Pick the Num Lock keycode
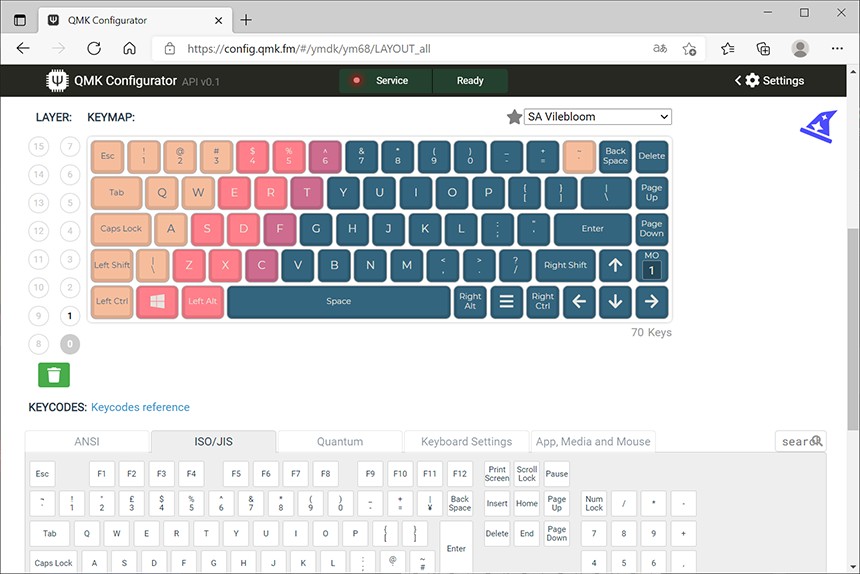 tap(593, 503)
